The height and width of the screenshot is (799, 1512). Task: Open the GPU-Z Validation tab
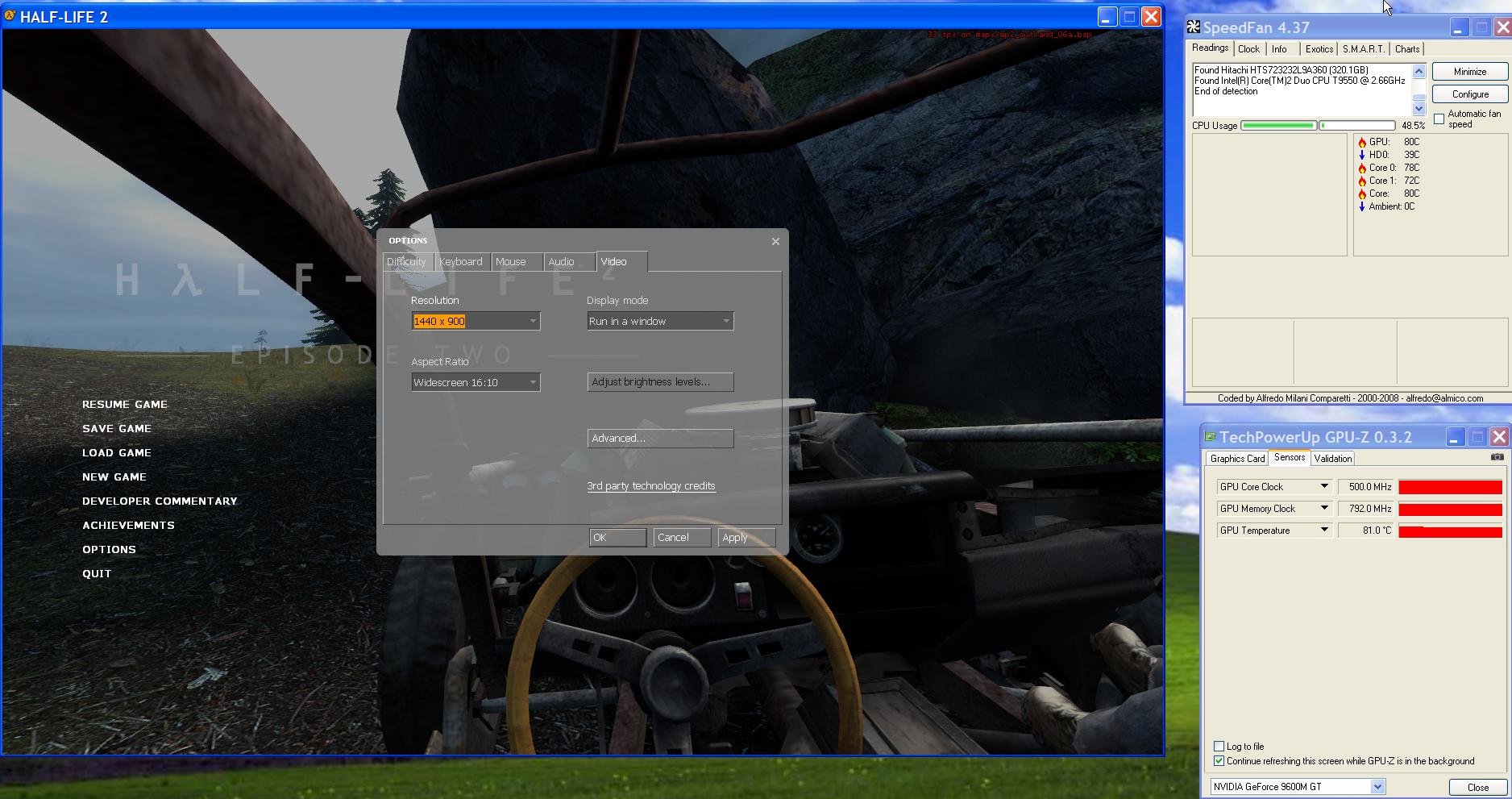coord(1332,459)
